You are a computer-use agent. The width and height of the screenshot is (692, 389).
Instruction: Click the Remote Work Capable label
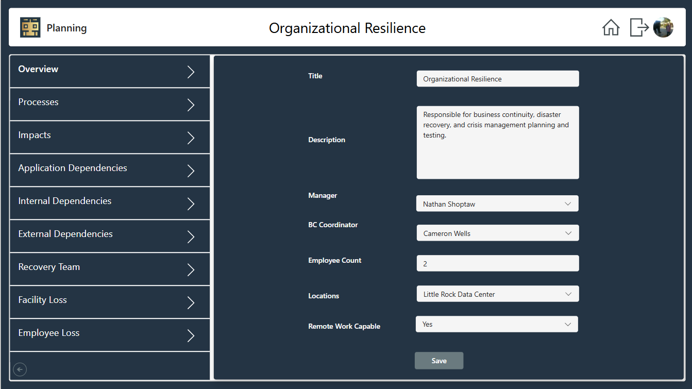pos(344,326)
